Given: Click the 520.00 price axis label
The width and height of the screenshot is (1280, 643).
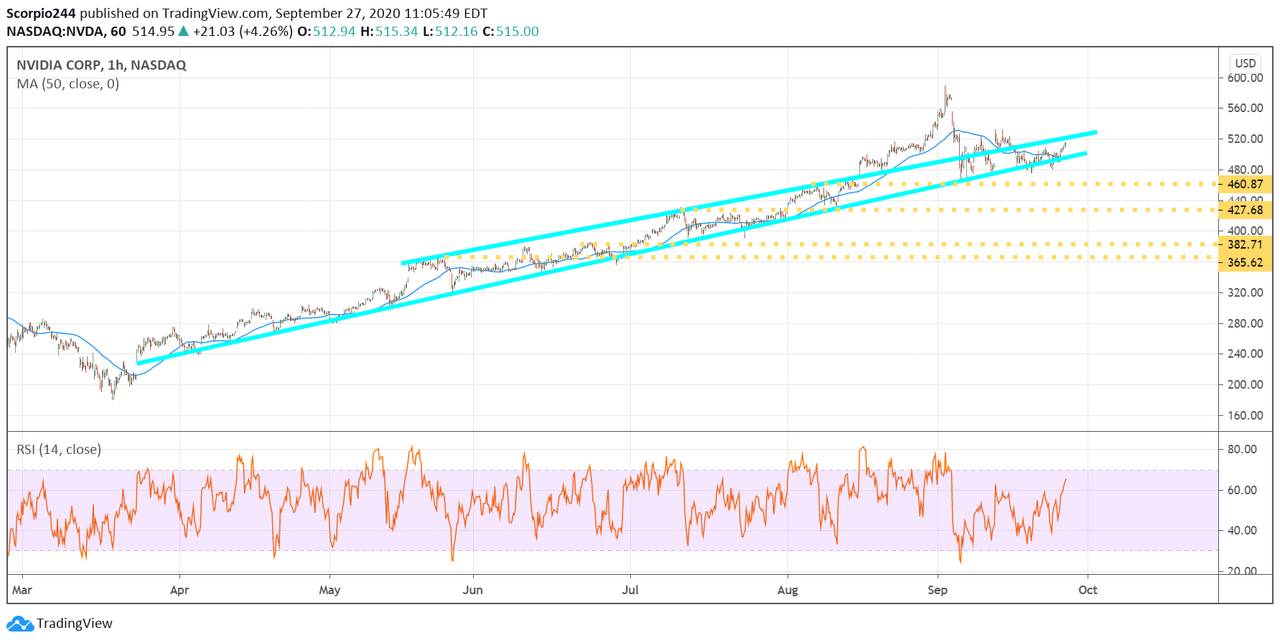Looking at the screenshot, I should 1245,139.
